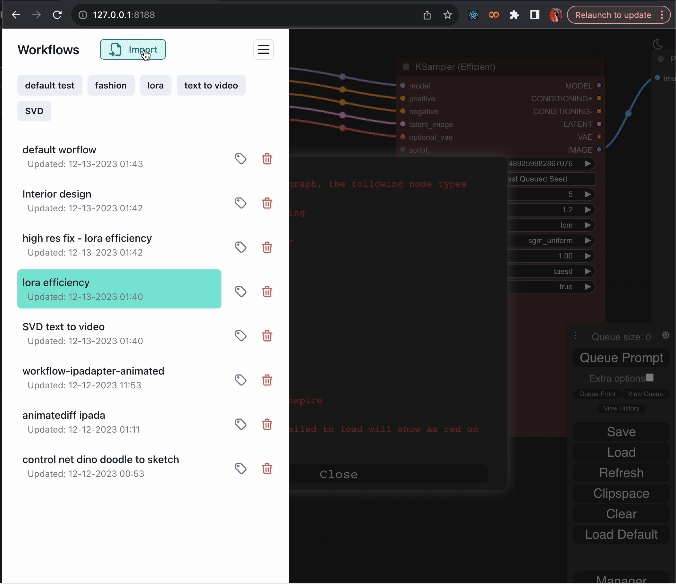This screenshot has width=676, height=584.
Task: Click the tag icon for default worflow
Action: [240, 158]
